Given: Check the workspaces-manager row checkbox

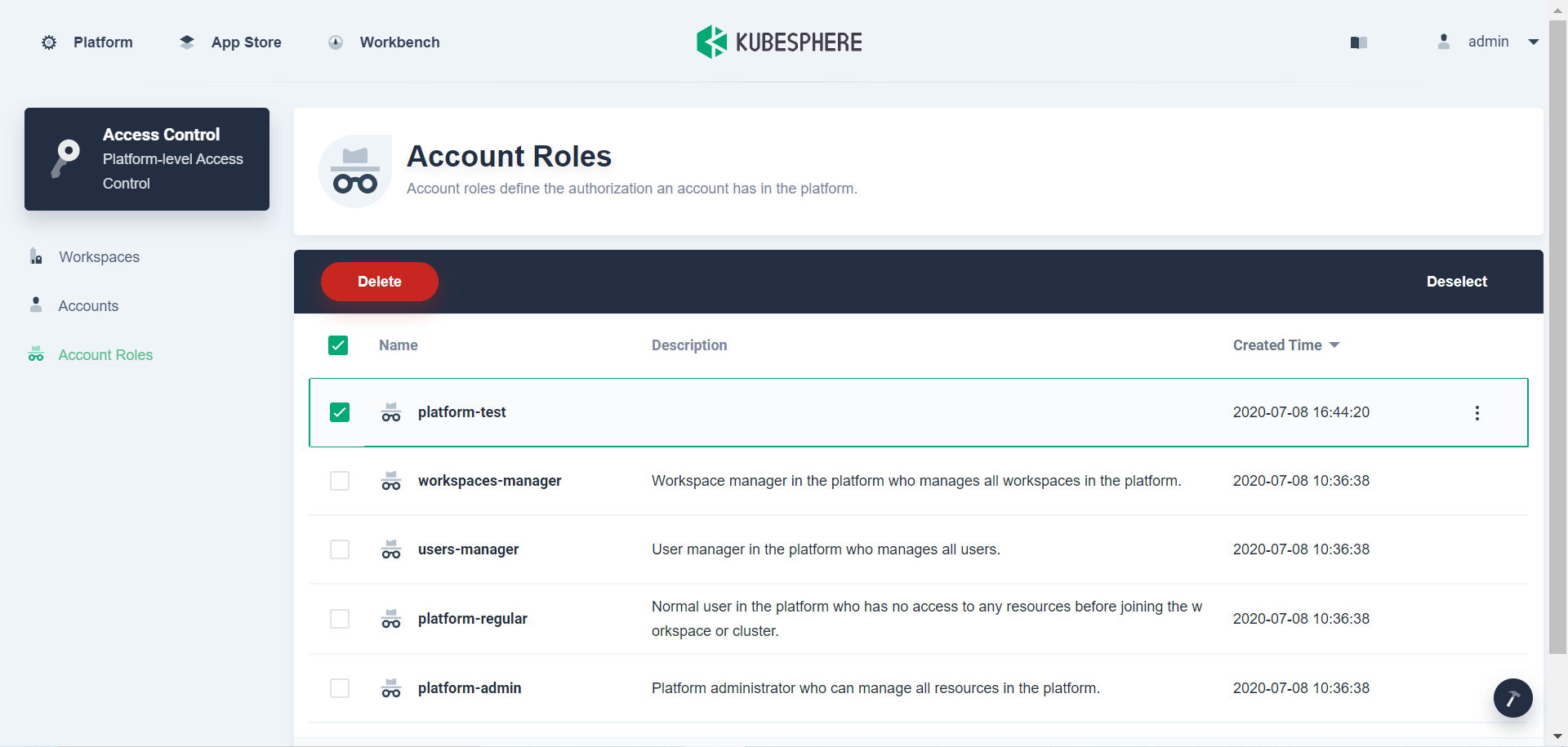Looking at the screenshot, I should click(339, 481).
